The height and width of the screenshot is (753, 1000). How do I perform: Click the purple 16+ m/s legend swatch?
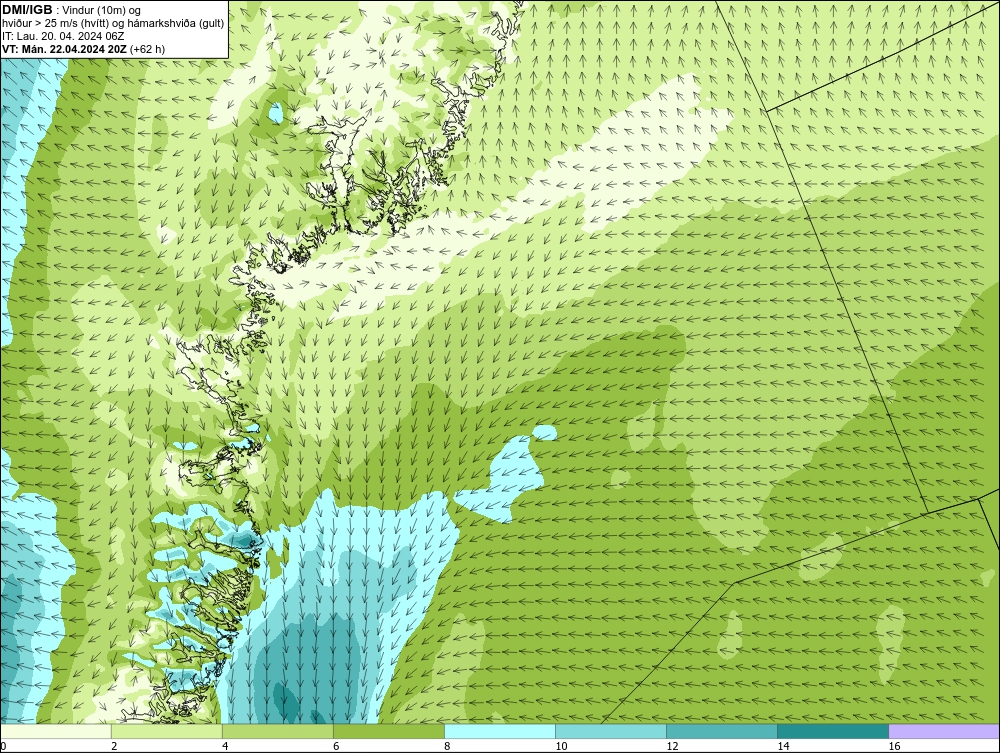click(944, 731)
